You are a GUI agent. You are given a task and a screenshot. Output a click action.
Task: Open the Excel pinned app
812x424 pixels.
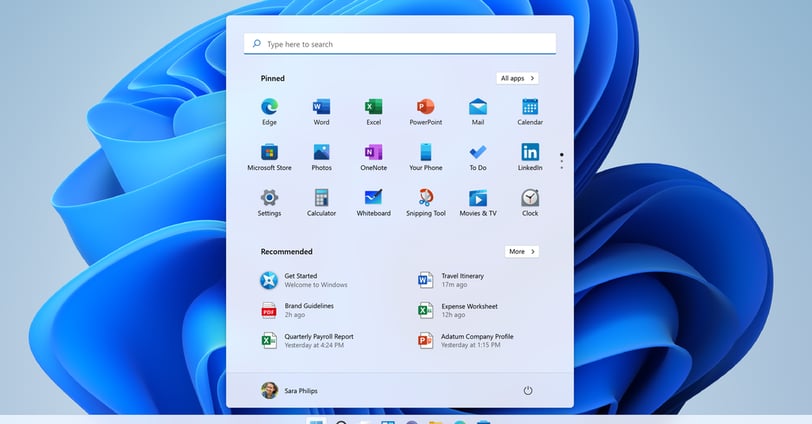(373, 112)
